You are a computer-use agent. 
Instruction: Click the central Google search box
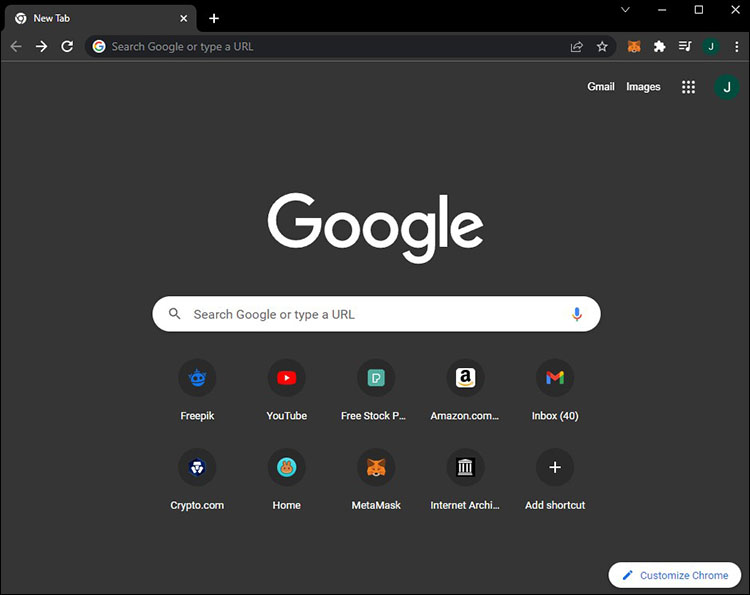376,314
